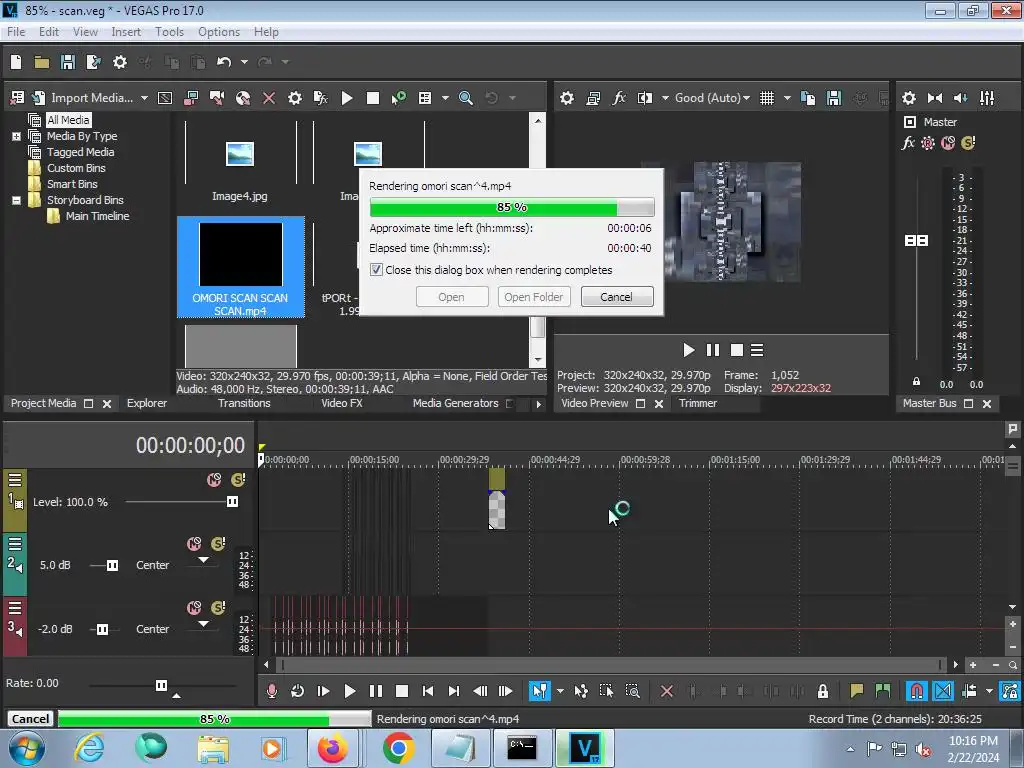Click the Video Output FX icon in preview
The width and height of the screenshot is (1024, 768).
pos(618,98)
